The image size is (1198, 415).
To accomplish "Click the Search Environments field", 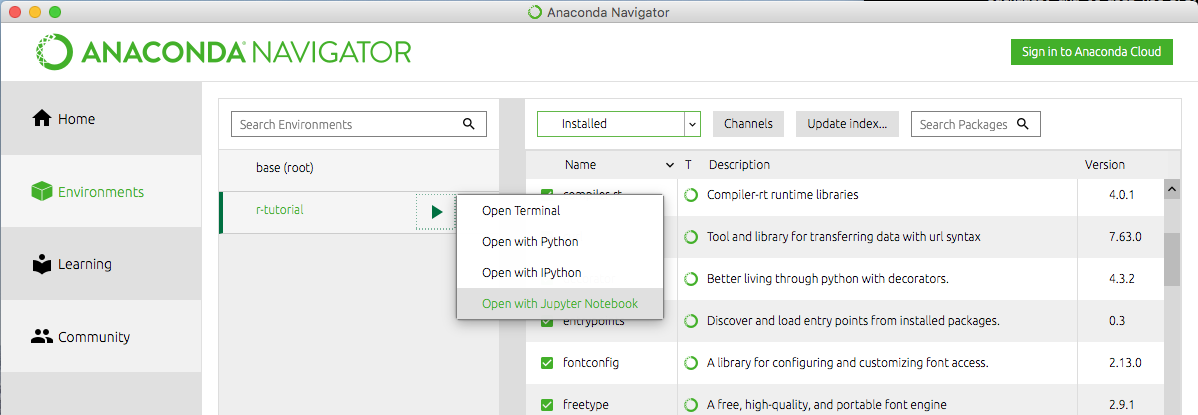I will pyautogui.click(x=358, y=124).
